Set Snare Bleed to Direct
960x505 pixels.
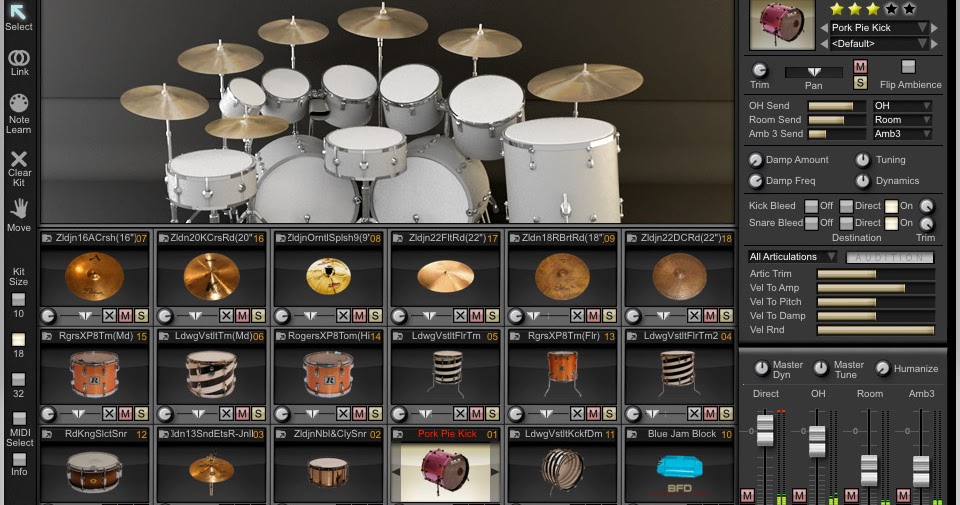[846, 223]
